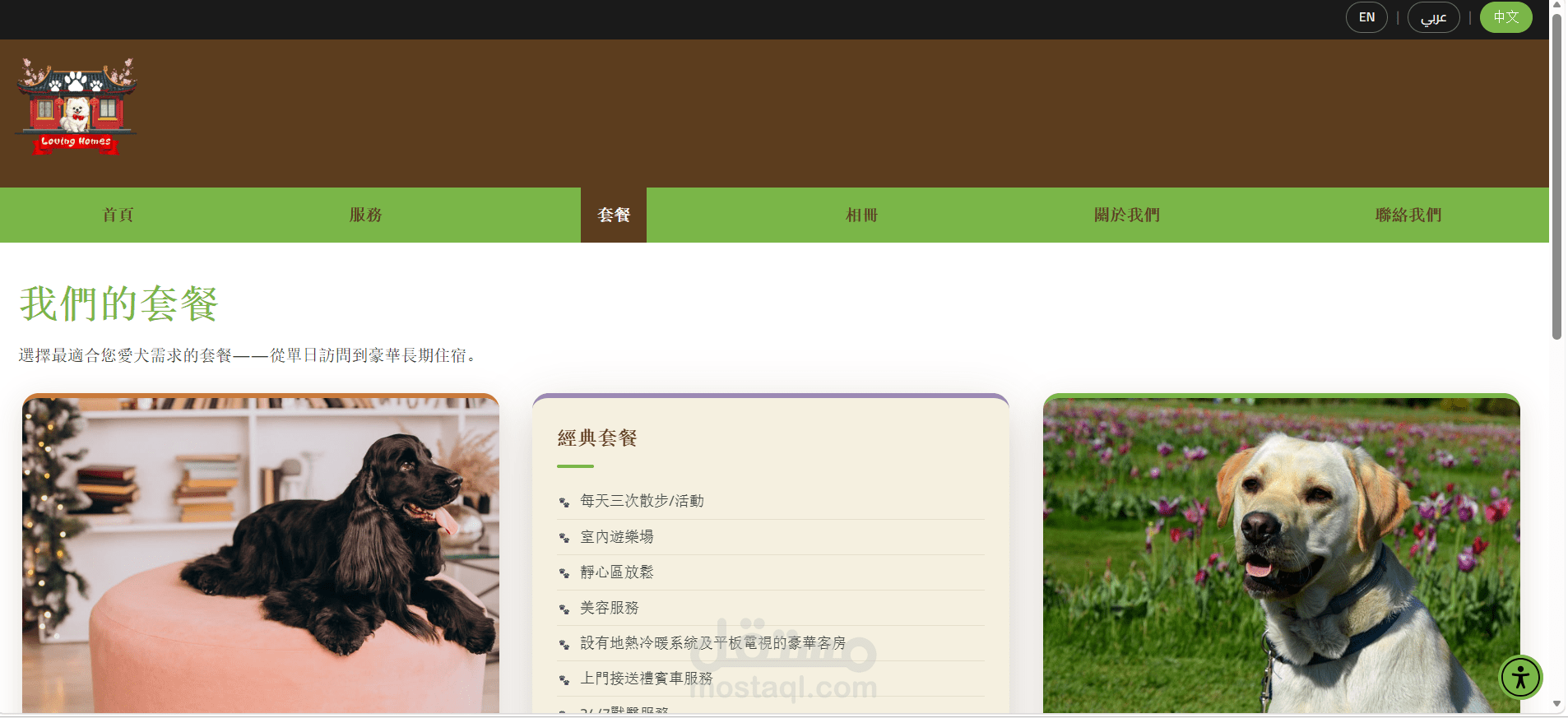Open the 聯絡我們 nav tab
Screen dimensions: 1568x718
tap(1408, 215)
